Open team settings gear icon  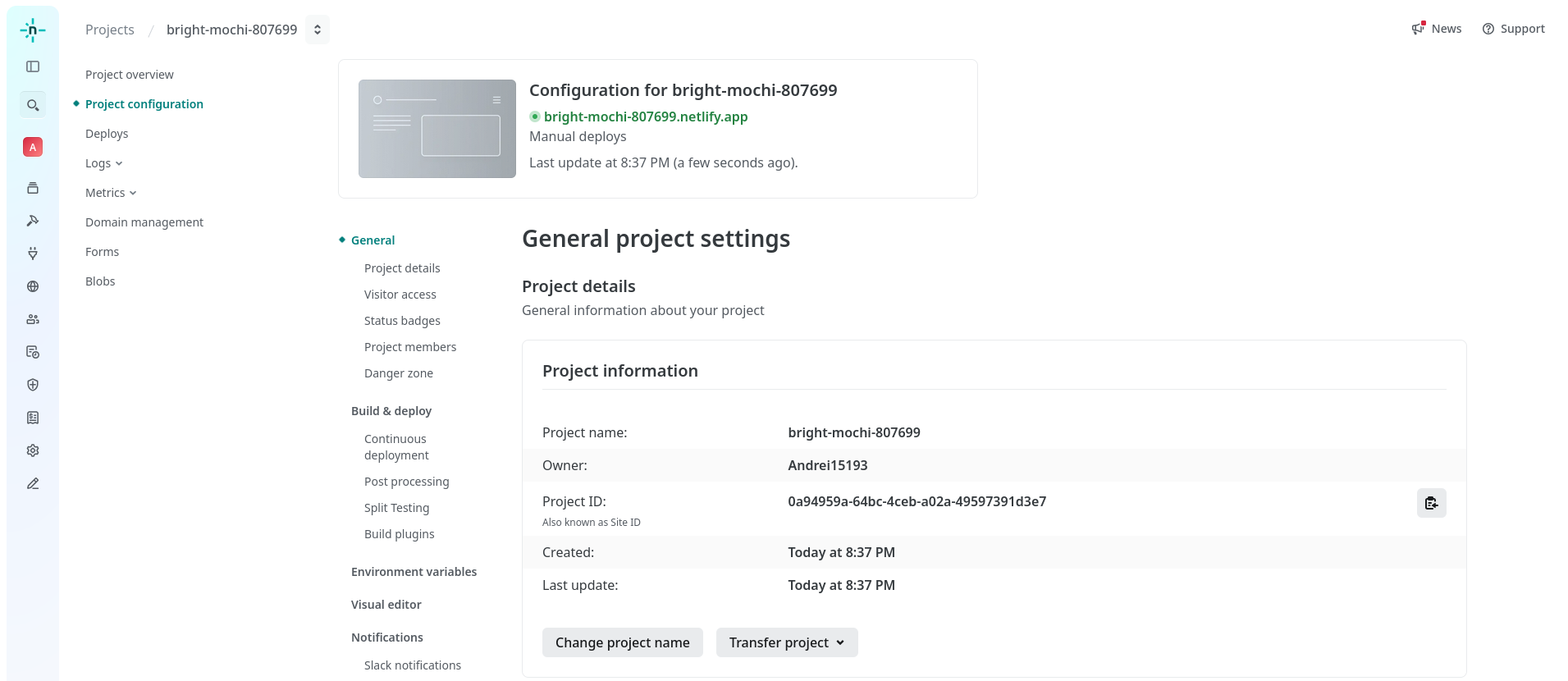[x=33, y=450]
